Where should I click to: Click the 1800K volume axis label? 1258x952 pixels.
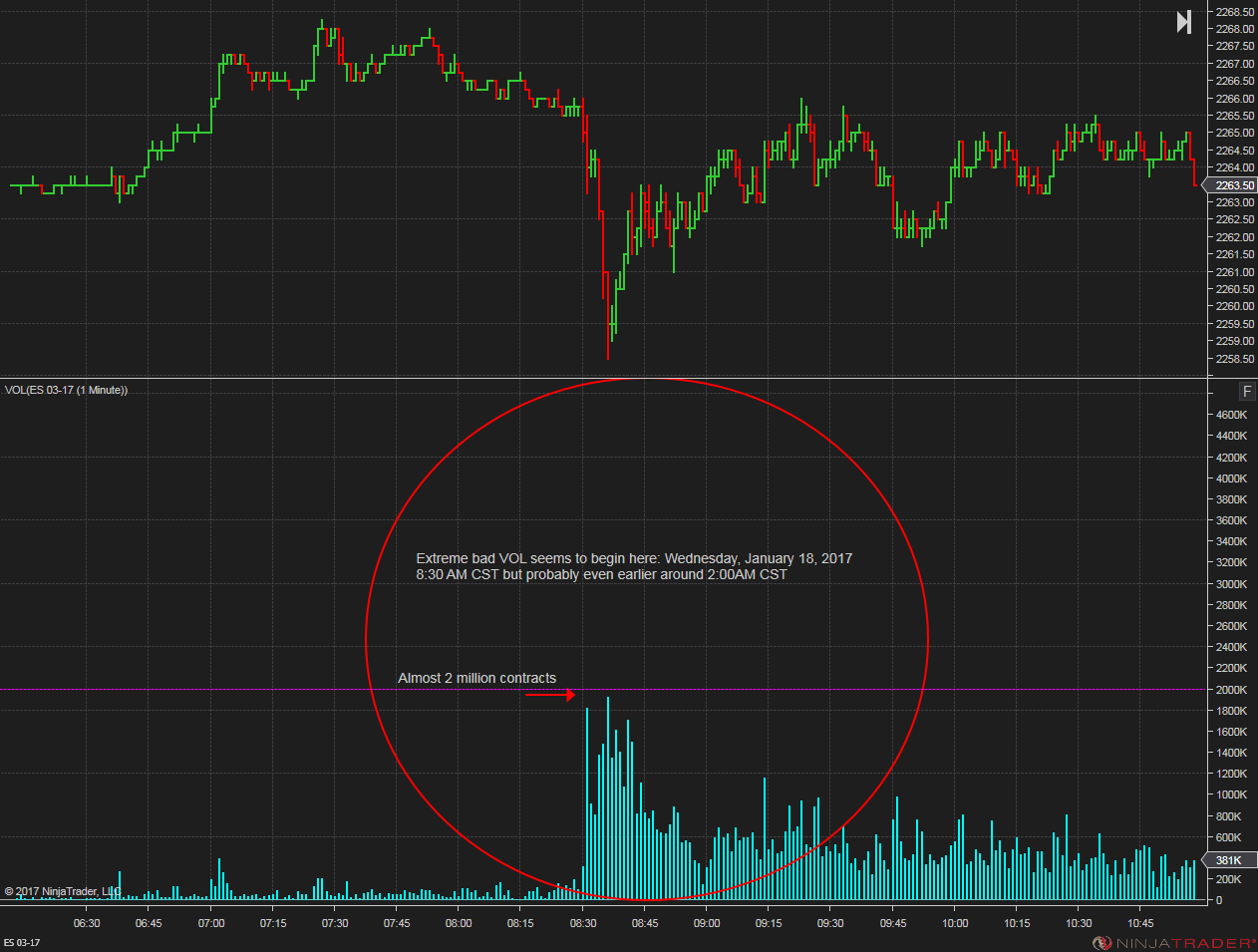click(1231, 711)
